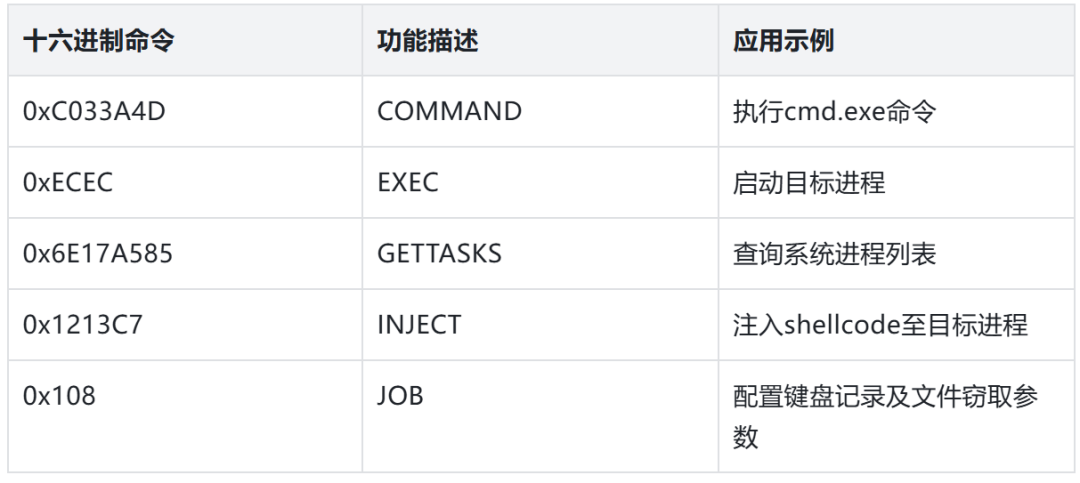Click the GETTASKS function description cell

pos(439,254)
